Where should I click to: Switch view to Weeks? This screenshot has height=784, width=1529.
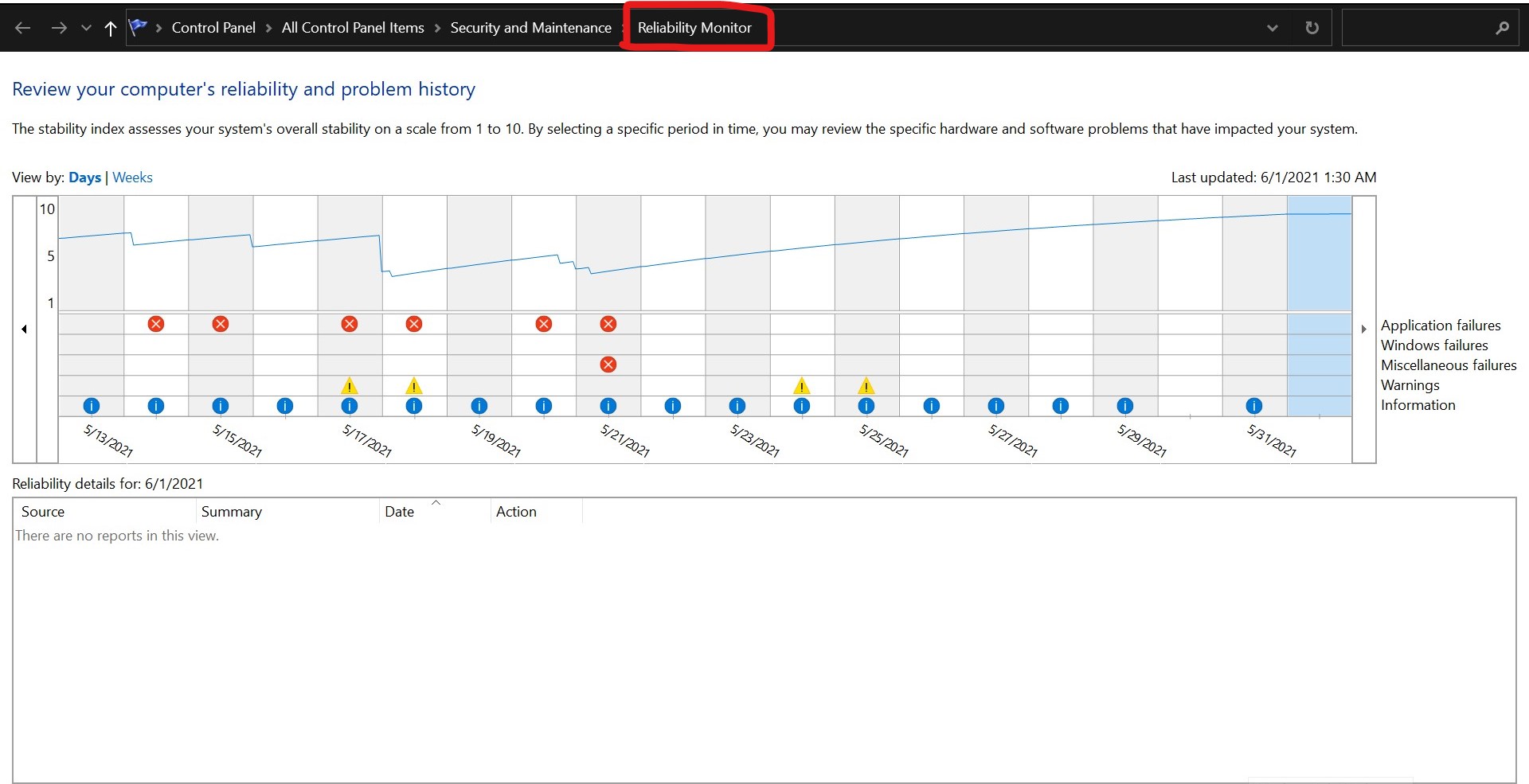[x=131, y=177]
